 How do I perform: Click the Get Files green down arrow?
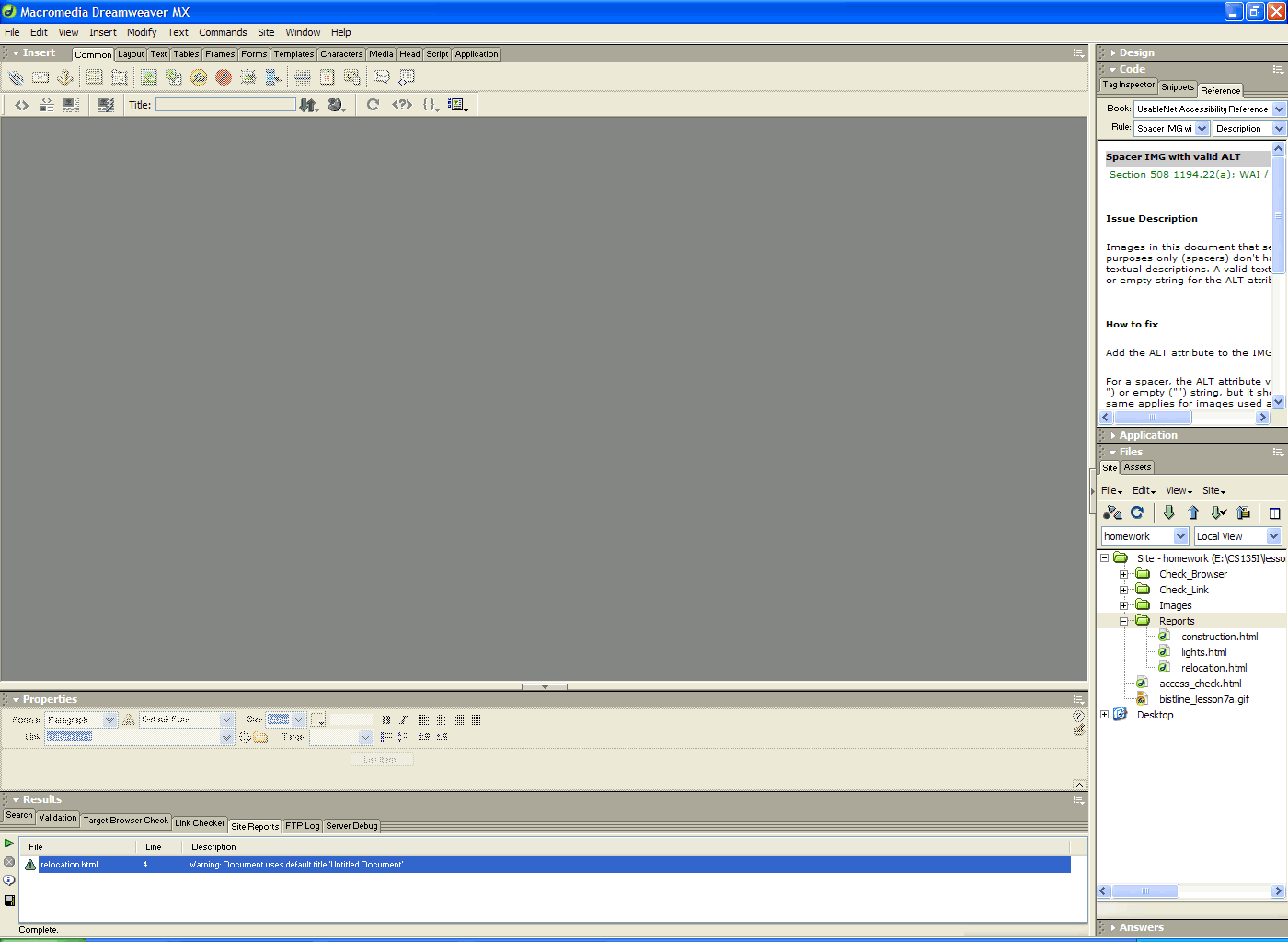(x=1168, y=513)
